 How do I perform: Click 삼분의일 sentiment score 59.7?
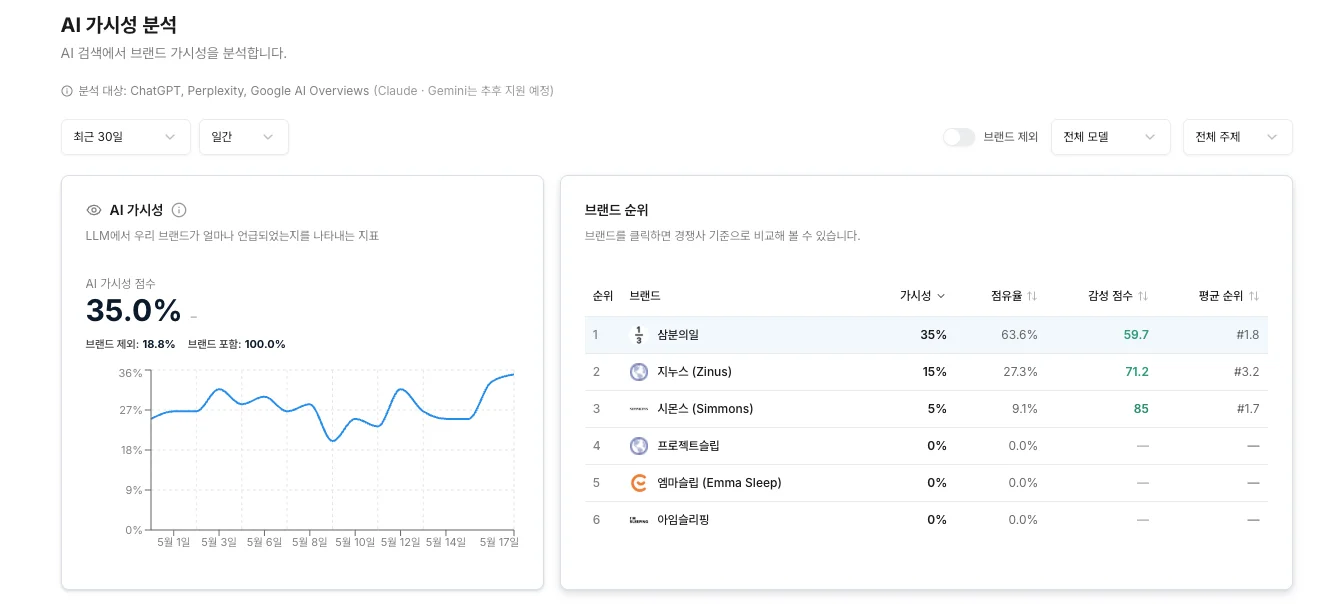pyautogui.click(x=1136, y=335)
